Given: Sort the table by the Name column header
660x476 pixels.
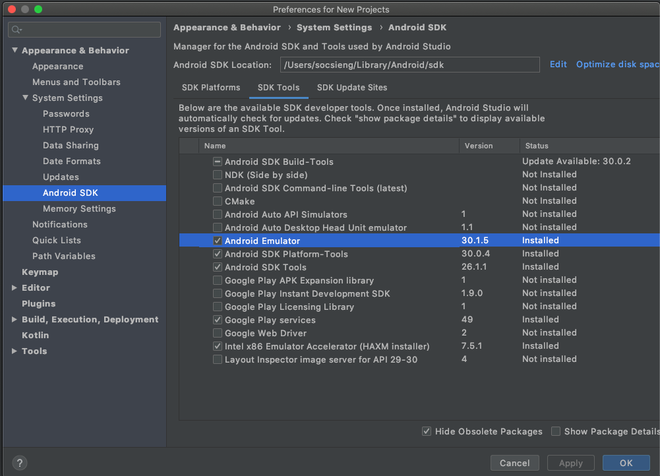Looking at the screenshot, I should tap(330, 145).
